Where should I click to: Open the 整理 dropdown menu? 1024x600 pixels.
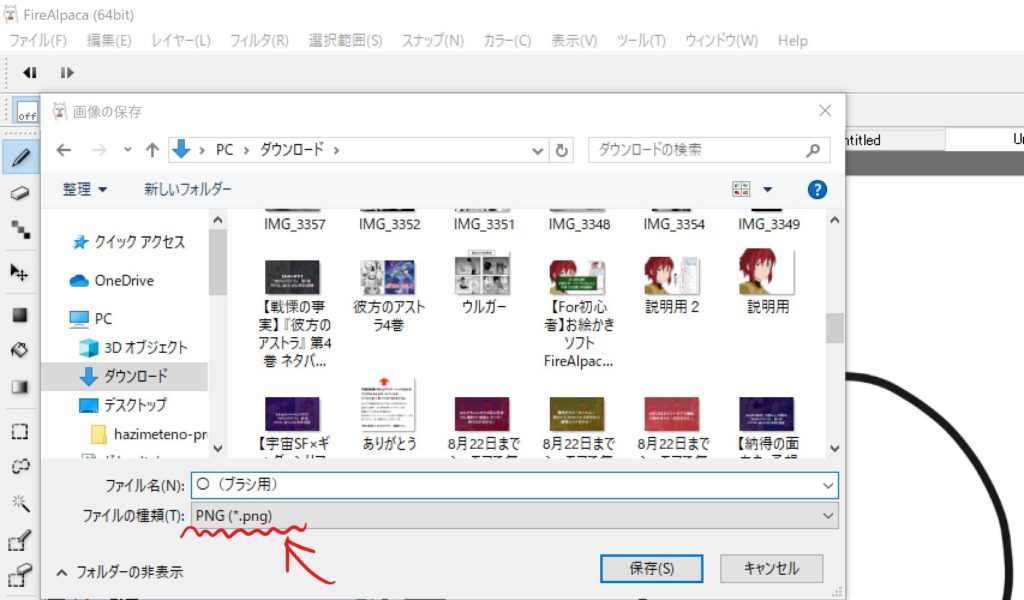click(84, 189)
